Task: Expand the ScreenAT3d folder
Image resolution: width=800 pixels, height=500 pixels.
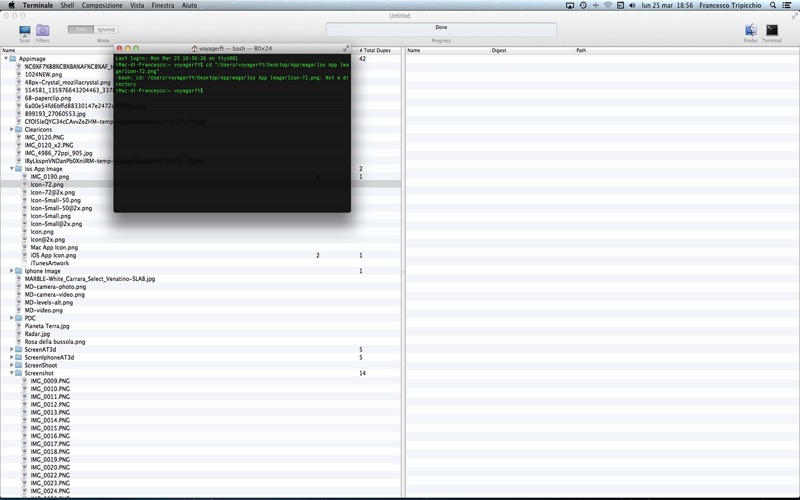Action: click(11, 349)
